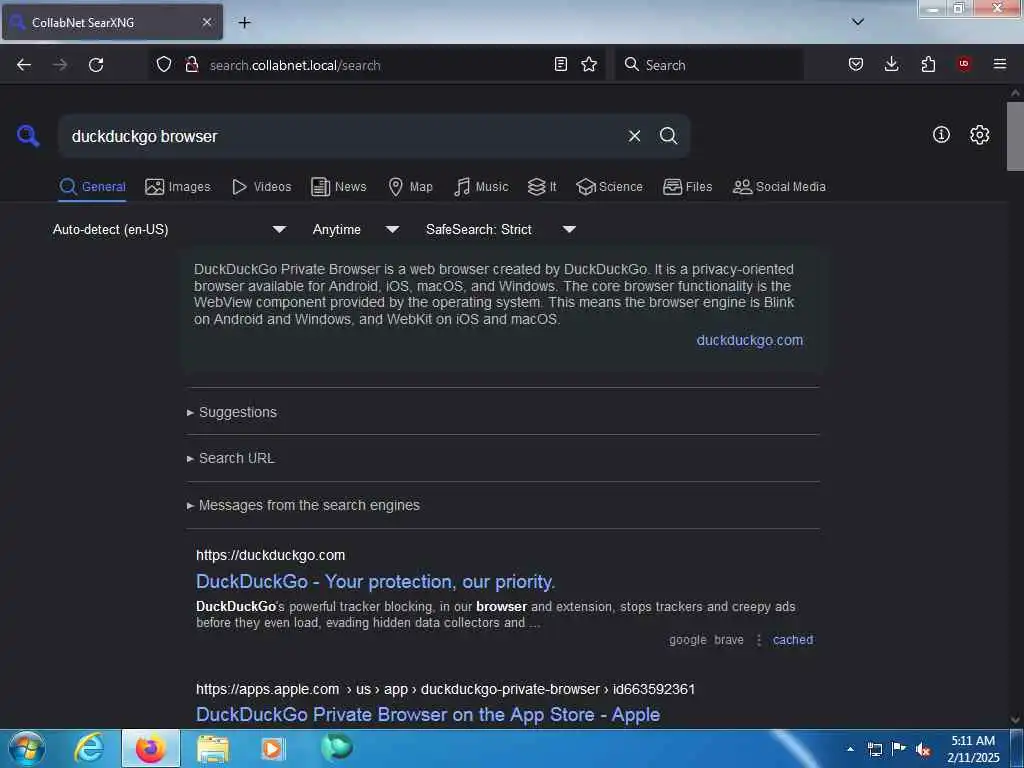Screen dimensions: 1024x768
Task: Toggle reader view icon
Action: click(560, 64)
